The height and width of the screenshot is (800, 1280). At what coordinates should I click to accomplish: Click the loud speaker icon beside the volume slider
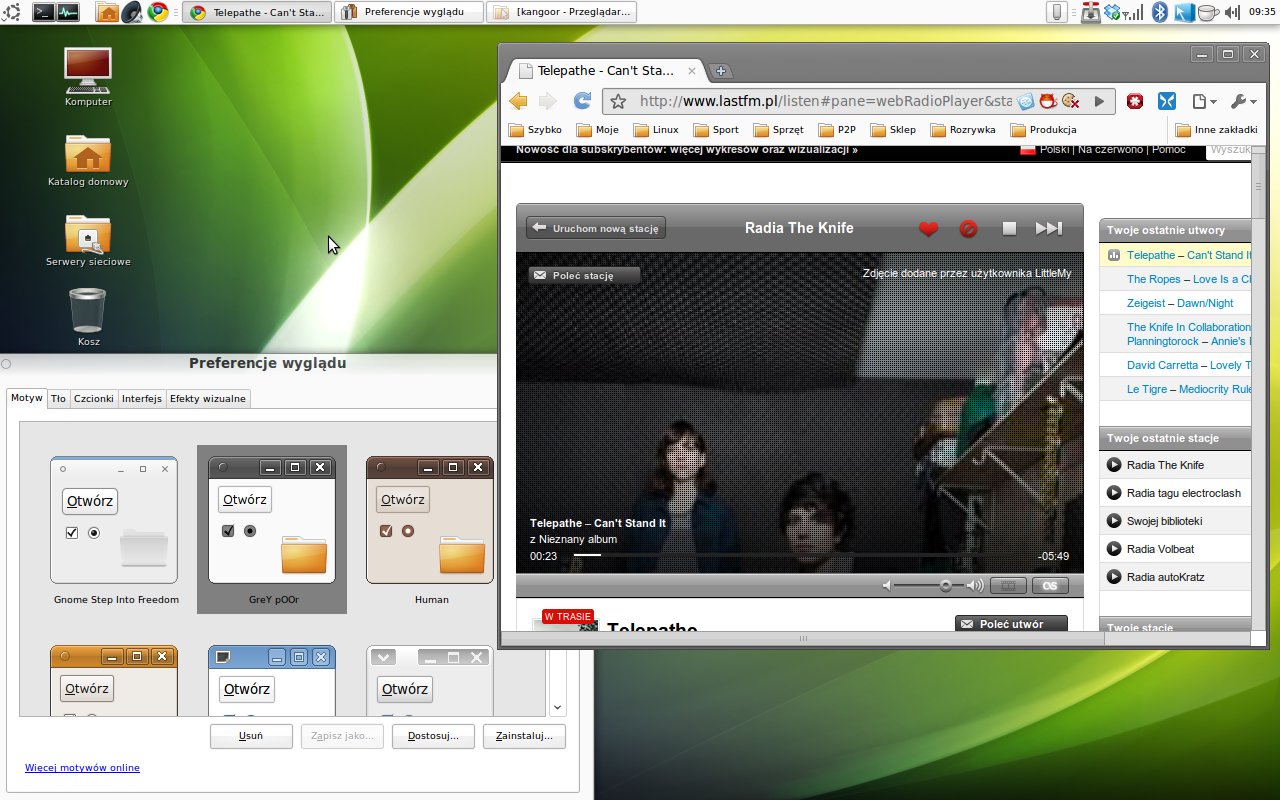[x=975, y=586]
